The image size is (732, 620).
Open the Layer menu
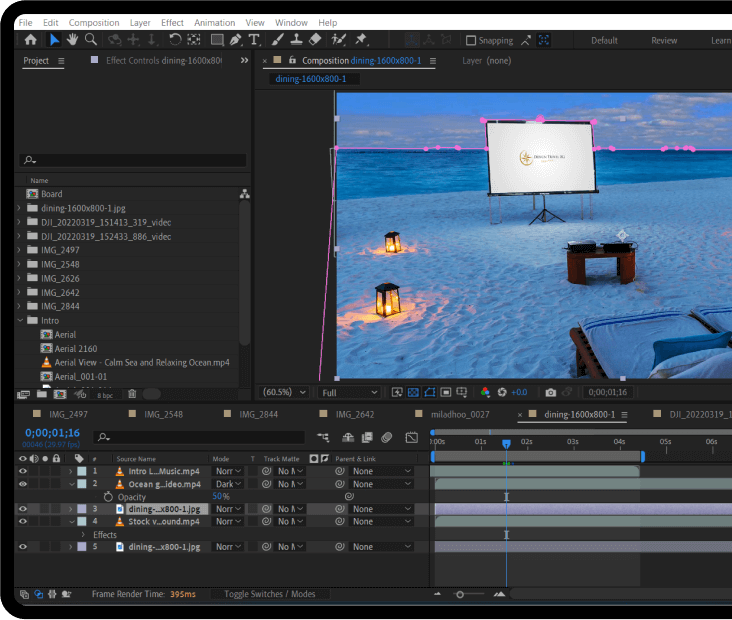click(140, 22)
